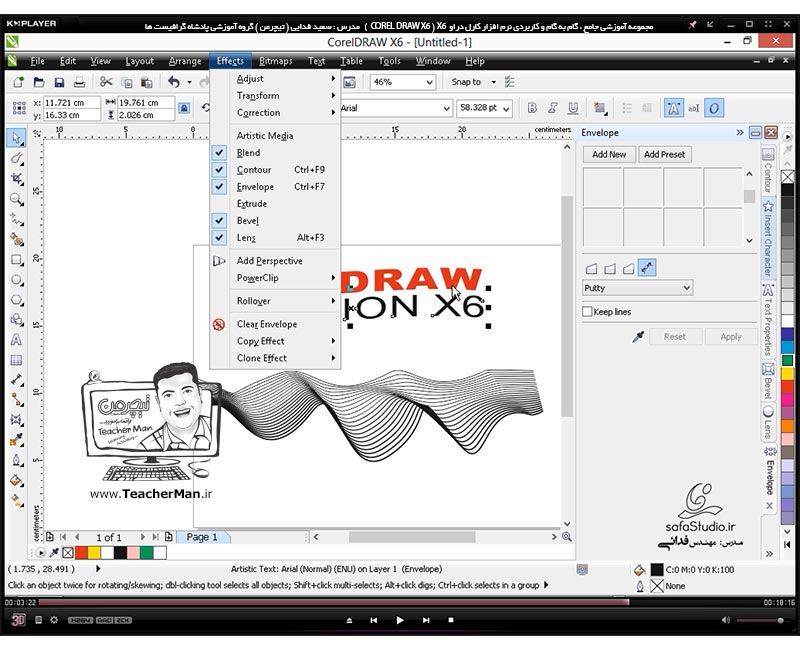Expand the PowerClip submenu
Viewport: 800px width, 650px height.
coord(276,278)
